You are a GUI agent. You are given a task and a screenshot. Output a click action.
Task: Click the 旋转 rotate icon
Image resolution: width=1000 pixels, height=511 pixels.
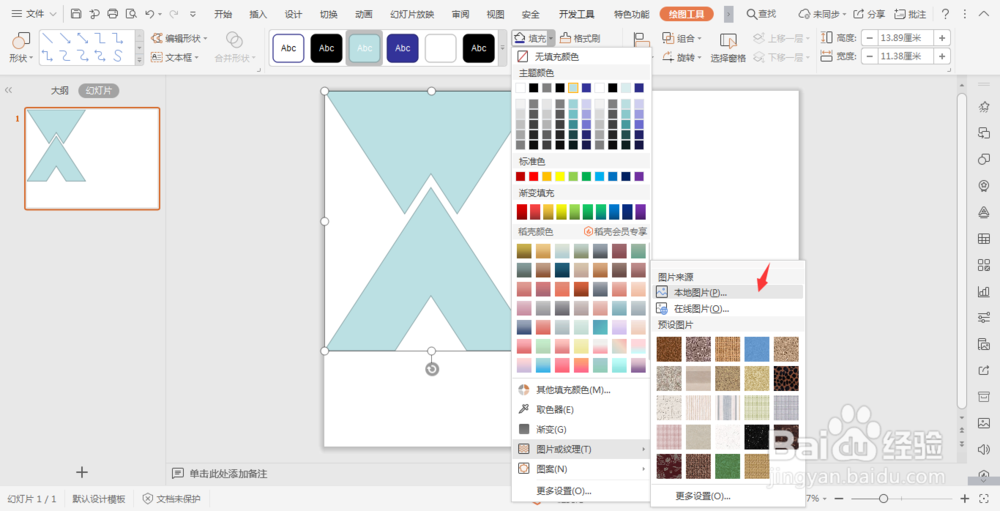668,57
